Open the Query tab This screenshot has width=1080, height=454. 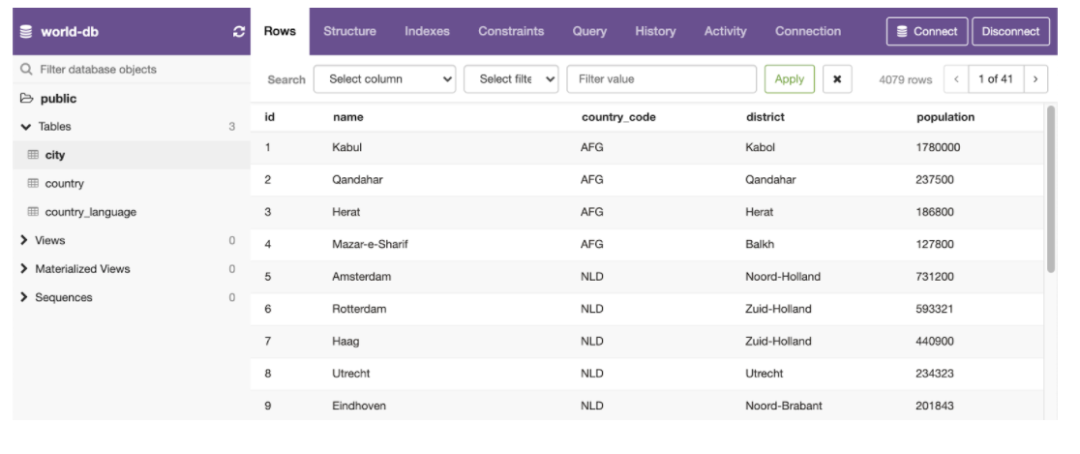pos(590,32)
